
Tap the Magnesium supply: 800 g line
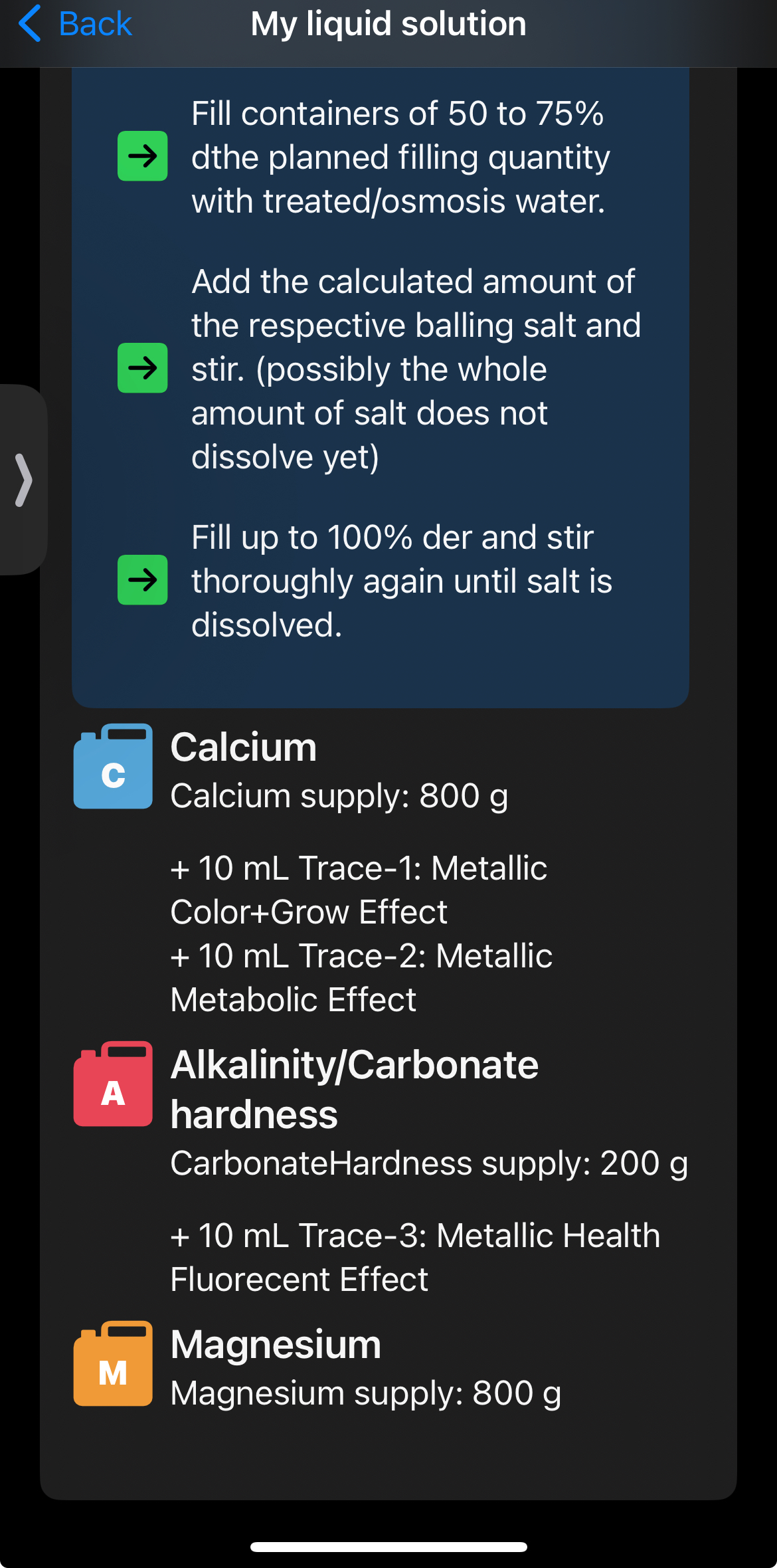[365, 1393]
